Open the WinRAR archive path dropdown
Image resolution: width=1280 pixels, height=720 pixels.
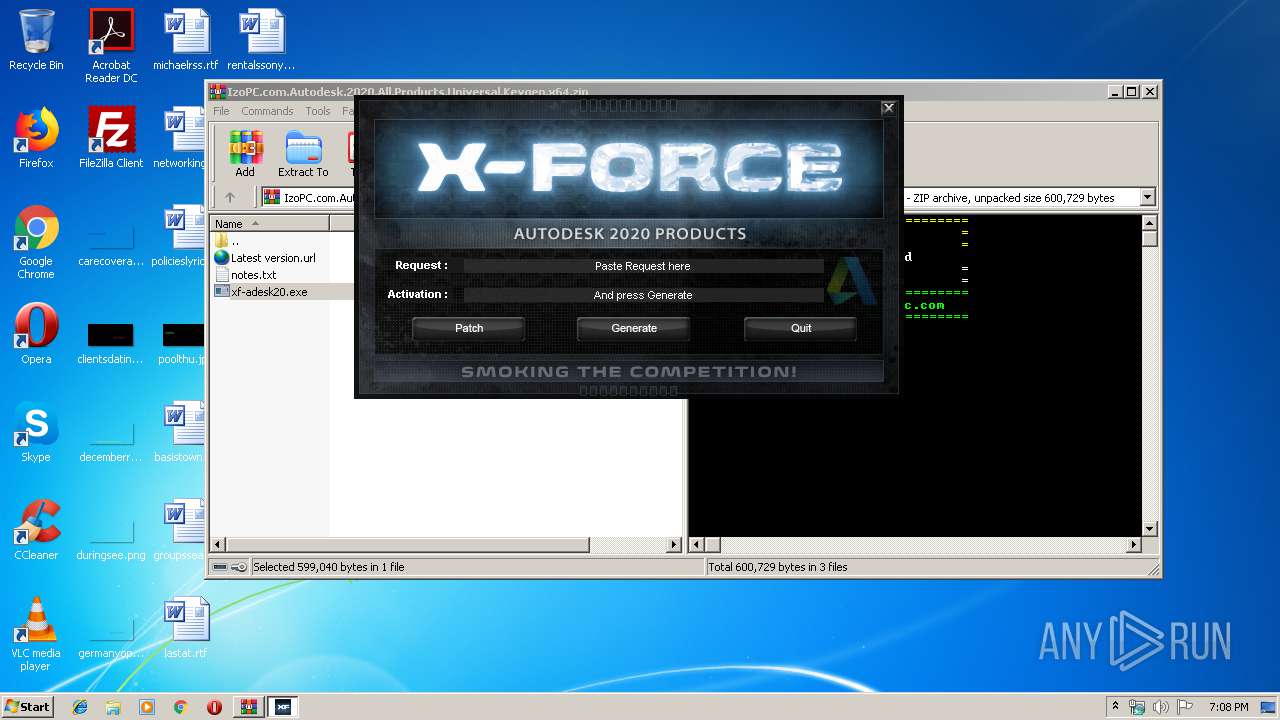(x=1147, y=198)
